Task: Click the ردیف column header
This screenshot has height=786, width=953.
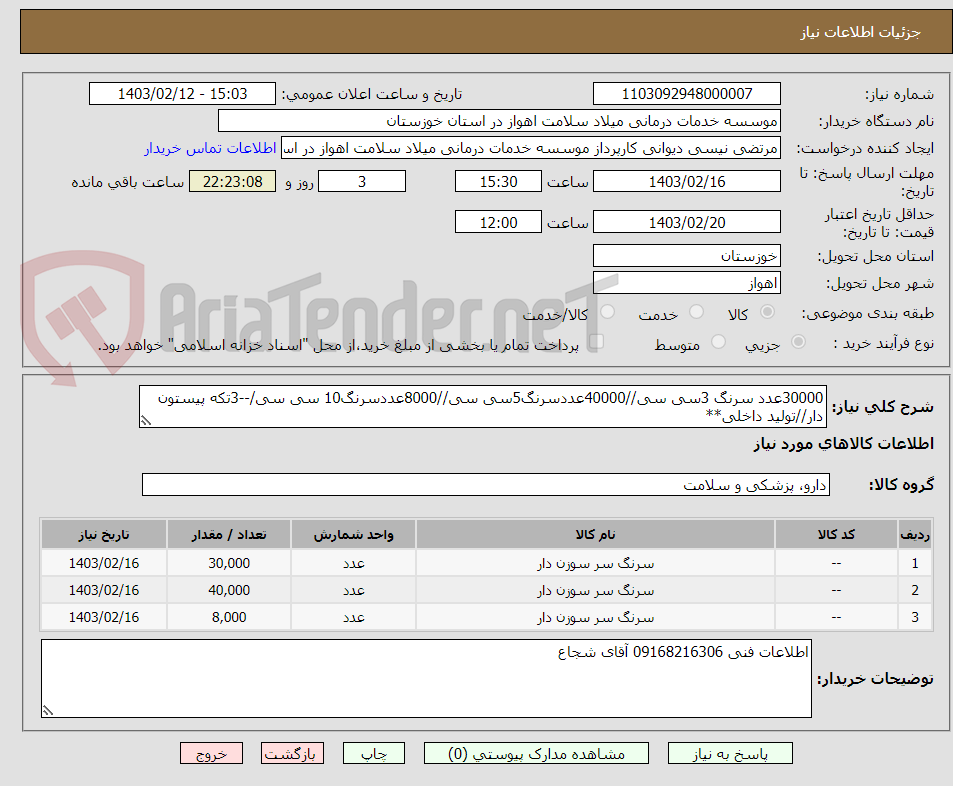Action: tap(915, 535)
